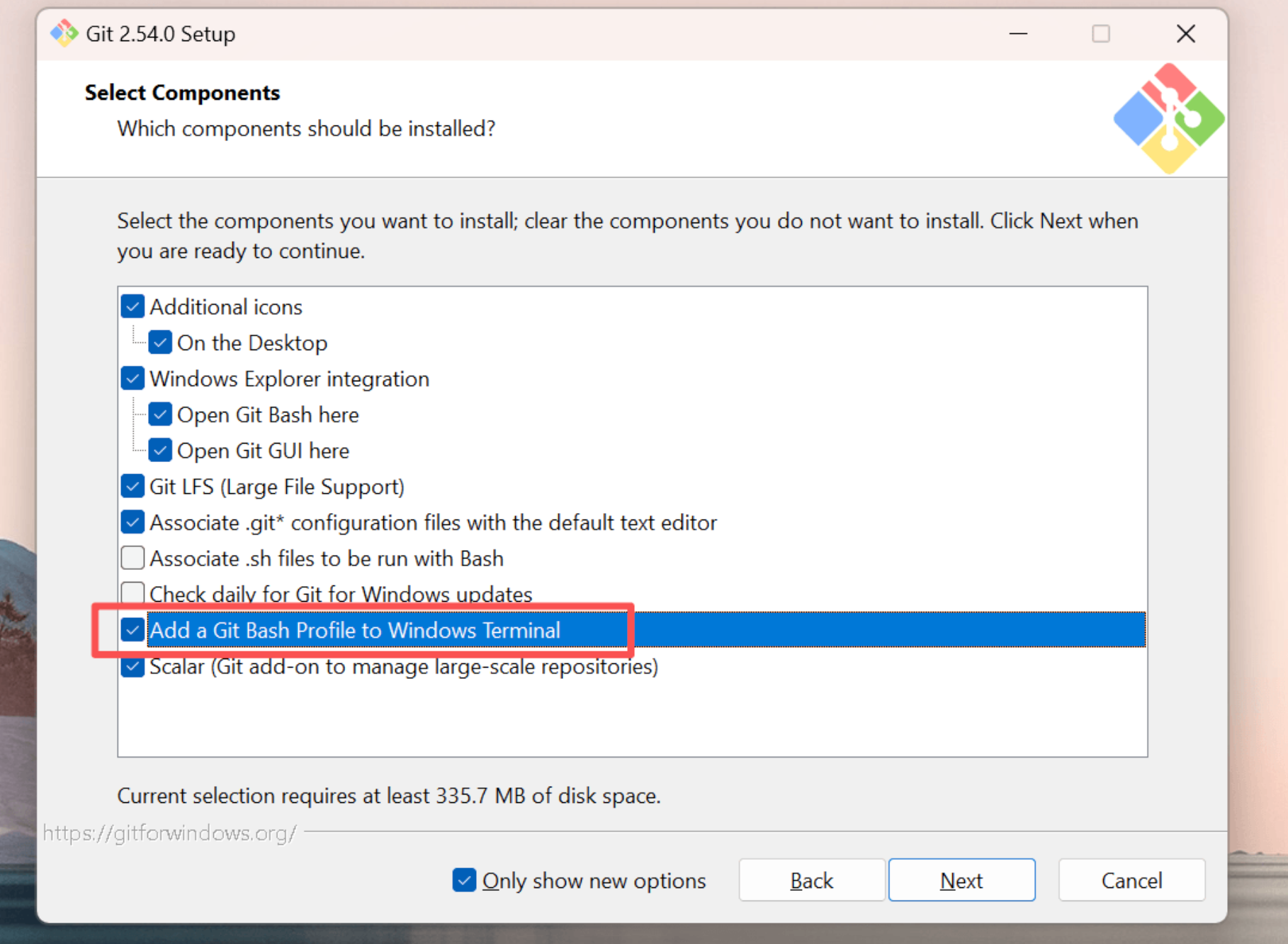This screenshot has width=1288, height=944.
Task: Click the Git logo in the title bar
Action: (x=64, y=33)
